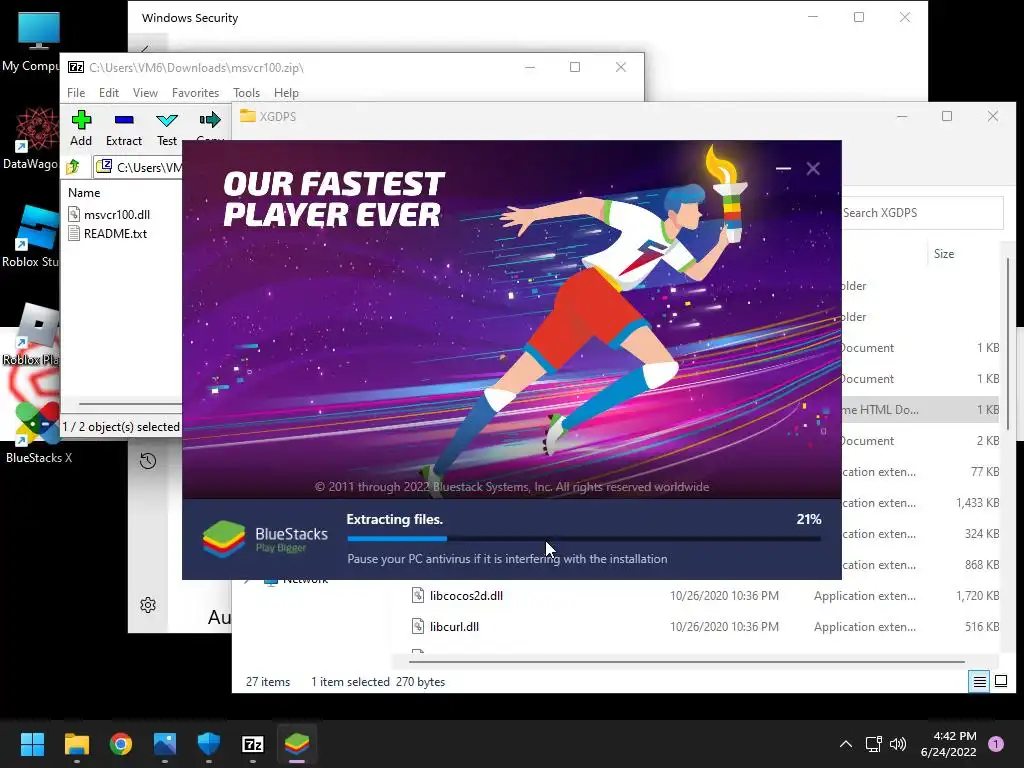Click the BlueStacks logo in installer
Image resolution: width=1024 pixels, height=768 pixels.
(x=224, y=538)
